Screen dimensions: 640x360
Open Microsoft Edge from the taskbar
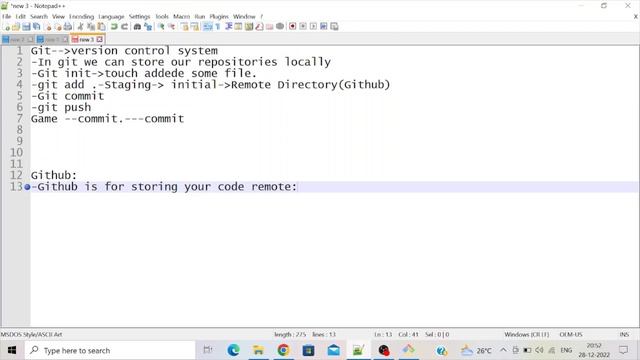click(233, 350)
